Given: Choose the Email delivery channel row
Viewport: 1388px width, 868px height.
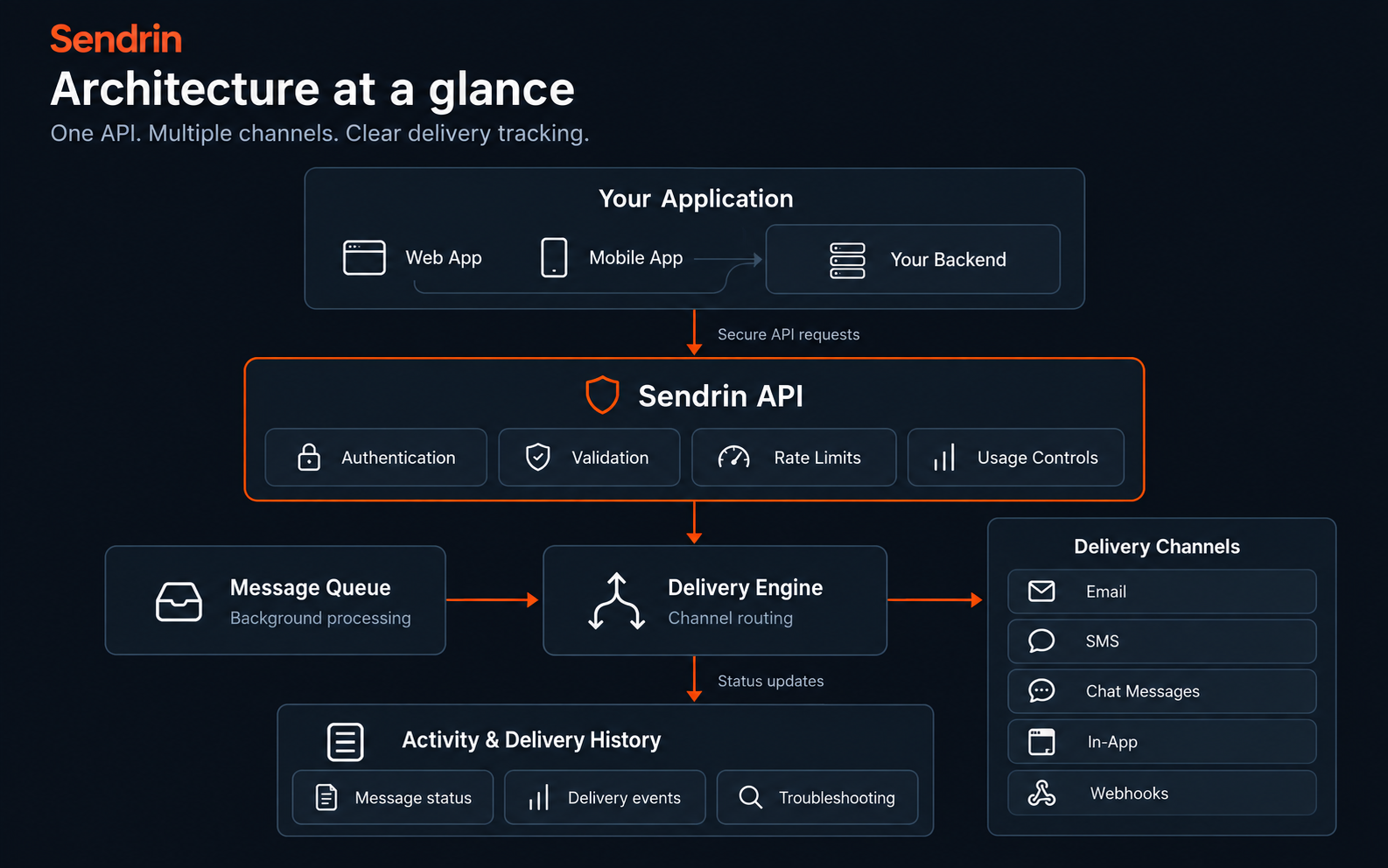Looking at the screenshot, I should pyautogui.click(x=1162, y=591).
